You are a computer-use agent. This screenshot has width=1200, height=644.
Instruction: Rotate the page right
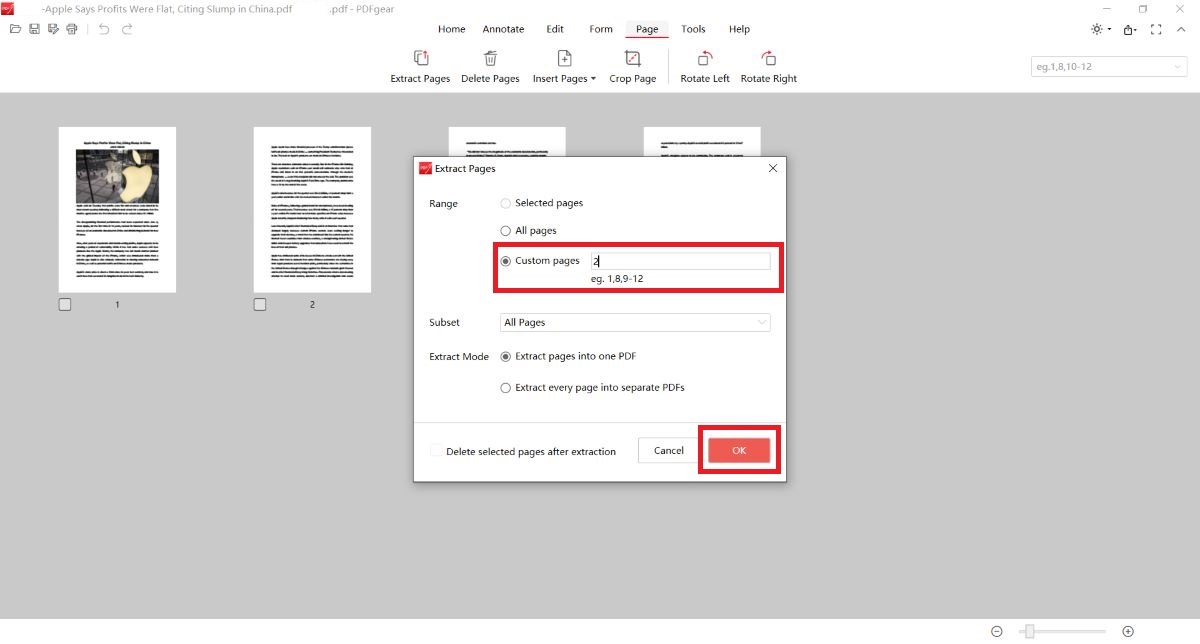point(768,66)
